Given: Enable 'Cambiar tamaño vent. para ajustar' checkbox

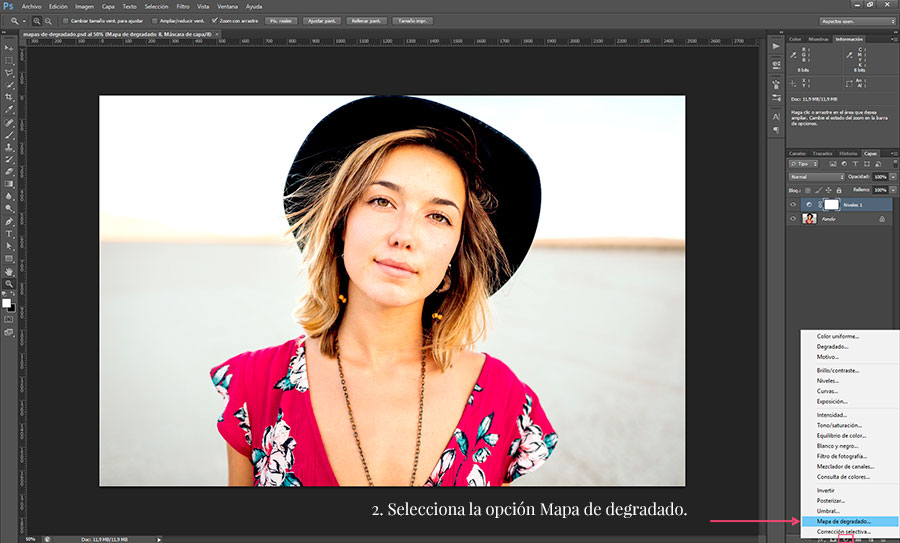Looking at the screenshot, I should (65, 20).
